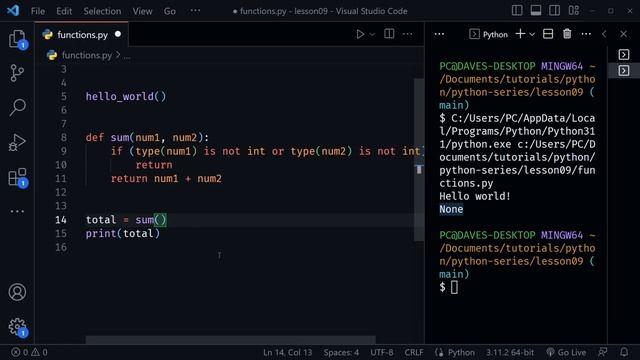This screenshot has height=360, width=640.
Task: Click the highlighted None output in terminal
Action: click(x=451, y=209)
